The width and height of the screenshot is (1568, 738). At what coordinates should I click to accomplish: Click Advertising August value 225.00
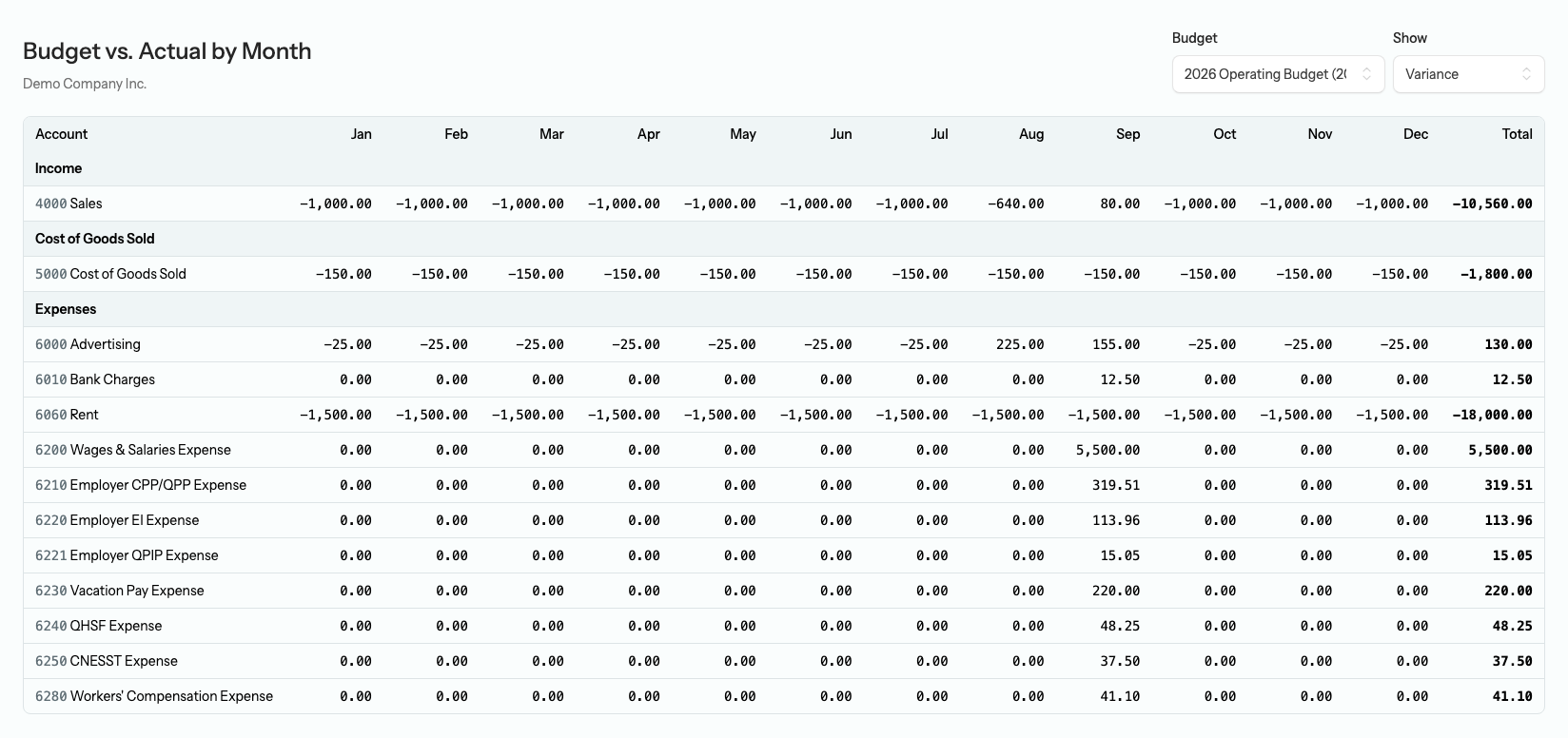[x=1020, y=344]
